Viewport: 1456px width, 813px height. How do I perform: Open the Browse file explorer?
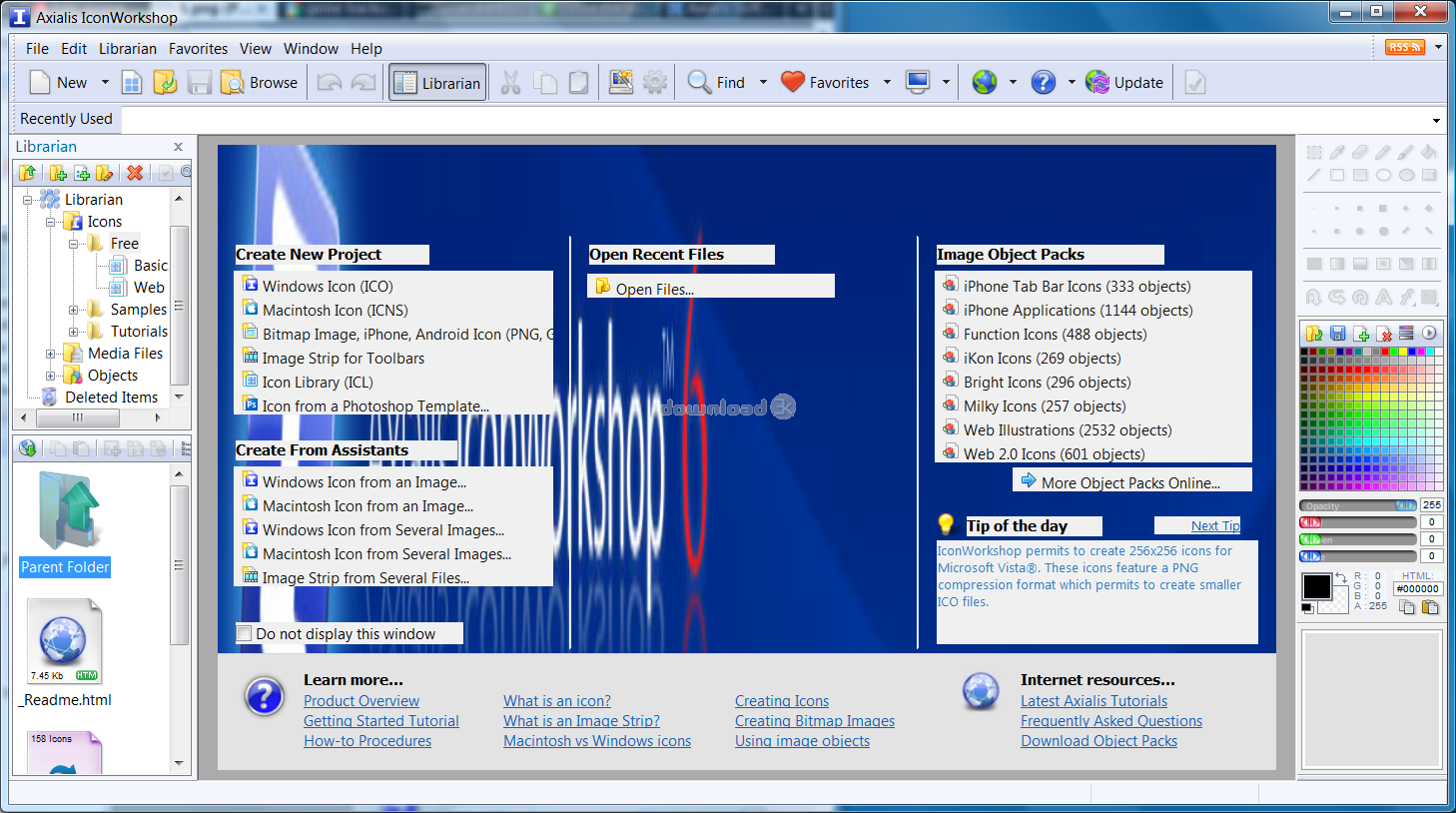coord(260,82)
